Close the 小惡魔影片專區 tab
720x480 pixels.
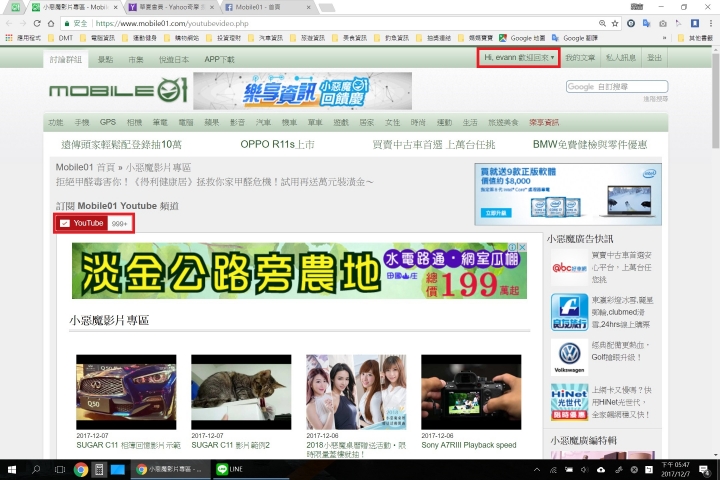pos(115,7)
